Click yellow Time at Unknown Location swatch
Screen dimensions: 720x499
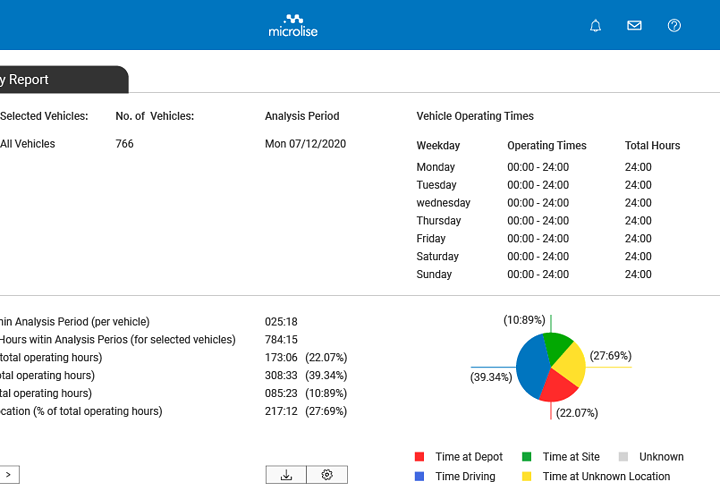(527, 477)
